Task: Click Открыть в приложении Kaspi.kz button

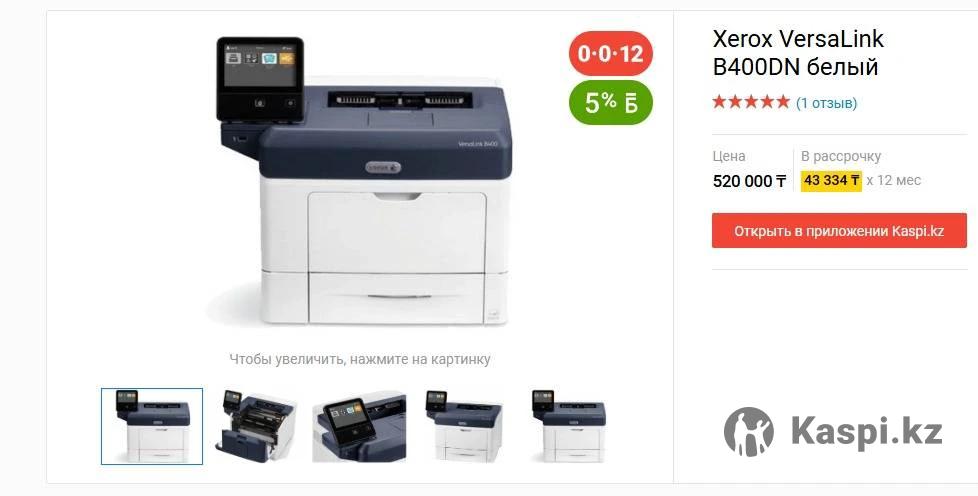Action: [839, 231]
